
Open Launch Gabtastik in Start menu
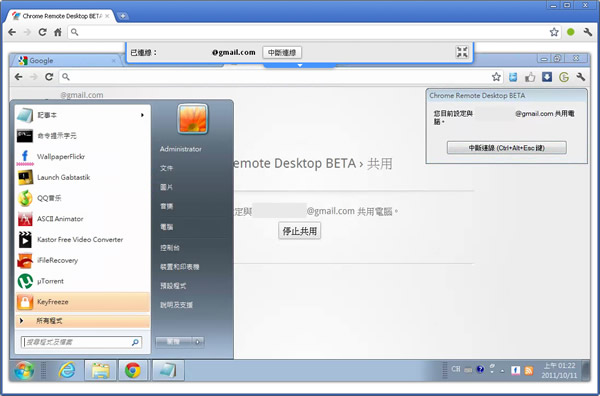[x=83, y=177]
